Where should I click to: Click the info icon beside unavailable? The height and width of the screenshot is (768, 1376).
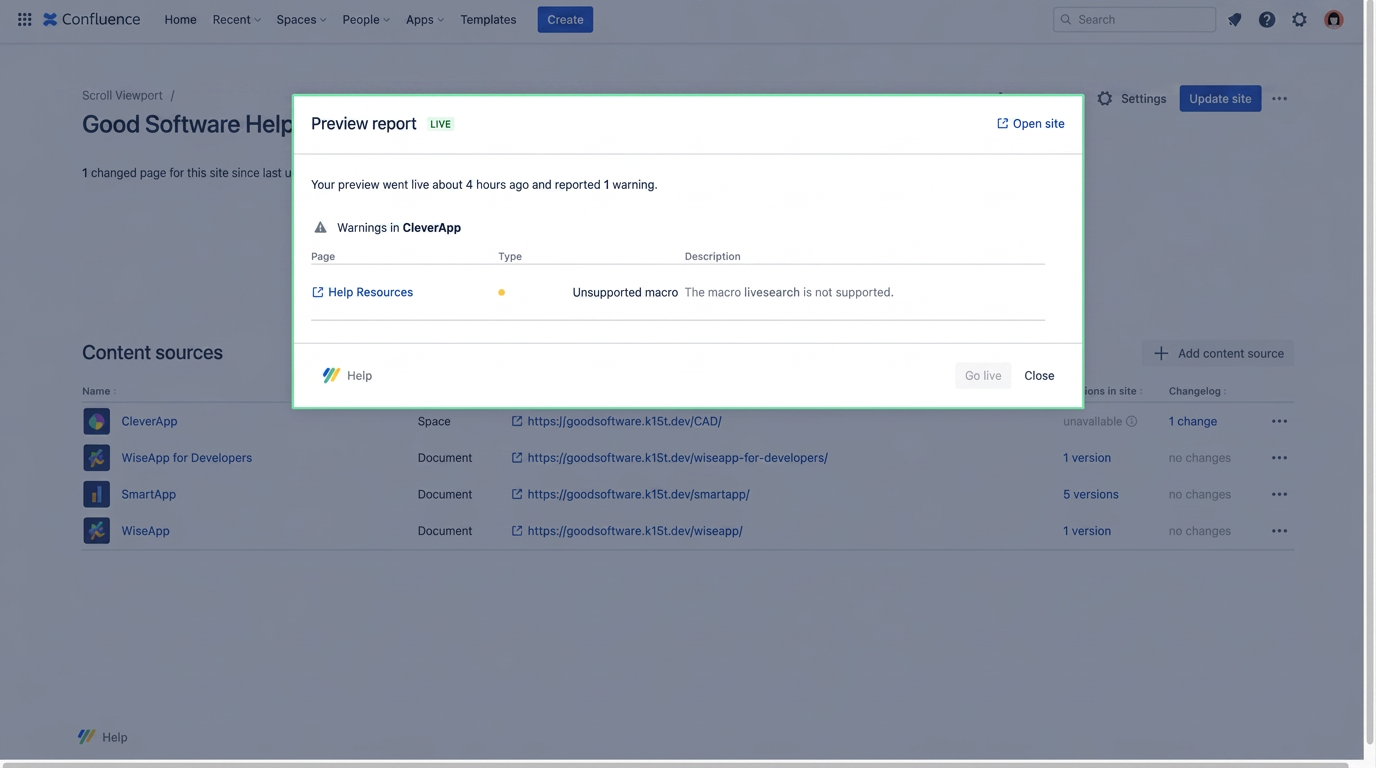click(1132, 421)
